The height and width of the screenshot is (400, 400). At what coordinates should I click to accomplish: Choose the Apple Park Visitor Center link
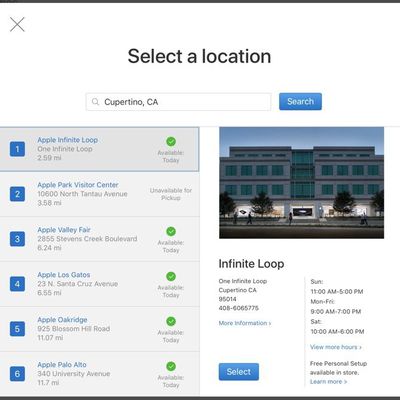pyautogui.click(x=78, y=185)
